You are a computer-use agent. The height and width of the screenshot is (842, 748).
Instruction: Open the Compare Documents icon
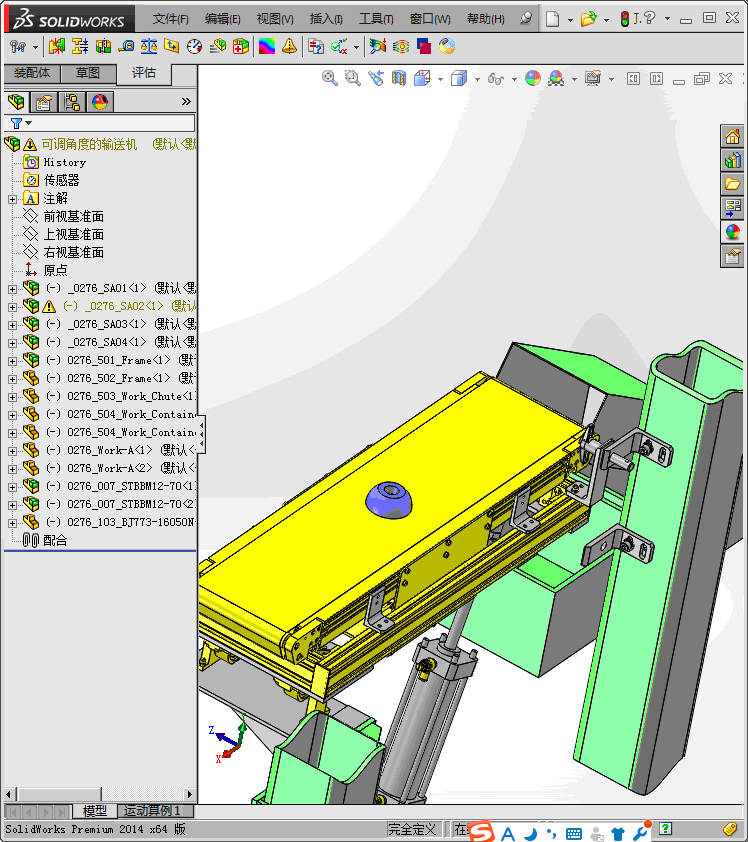coord(316,47)
